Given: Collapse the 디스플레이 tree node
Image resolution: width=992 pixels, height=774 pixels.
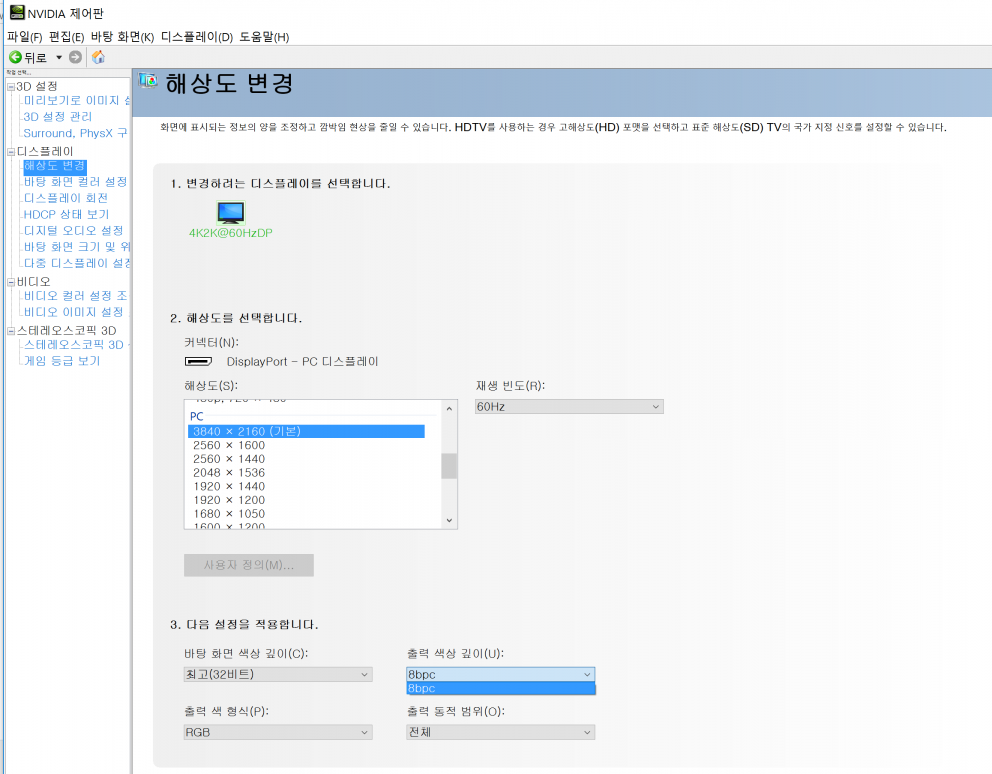Looking at the screenshot, I should [11, 152].
